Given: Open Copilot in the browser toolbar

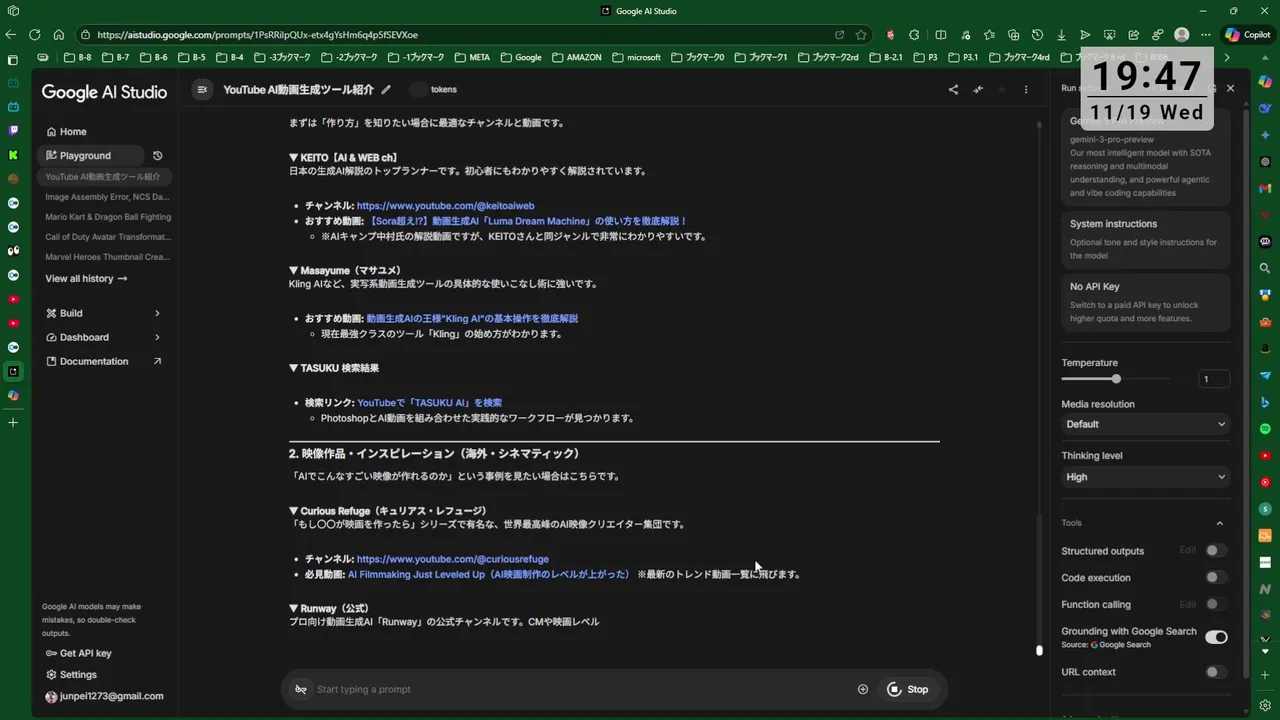Looking at the screenshot, I should (1247, 34).
